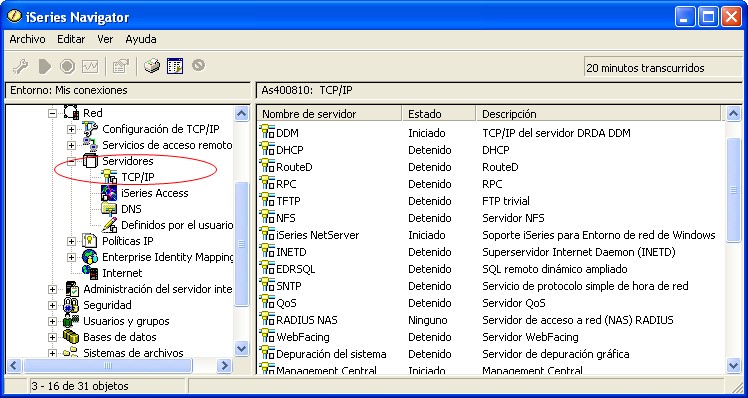Click the stop circle toolbar icon

tap(68, 66)
